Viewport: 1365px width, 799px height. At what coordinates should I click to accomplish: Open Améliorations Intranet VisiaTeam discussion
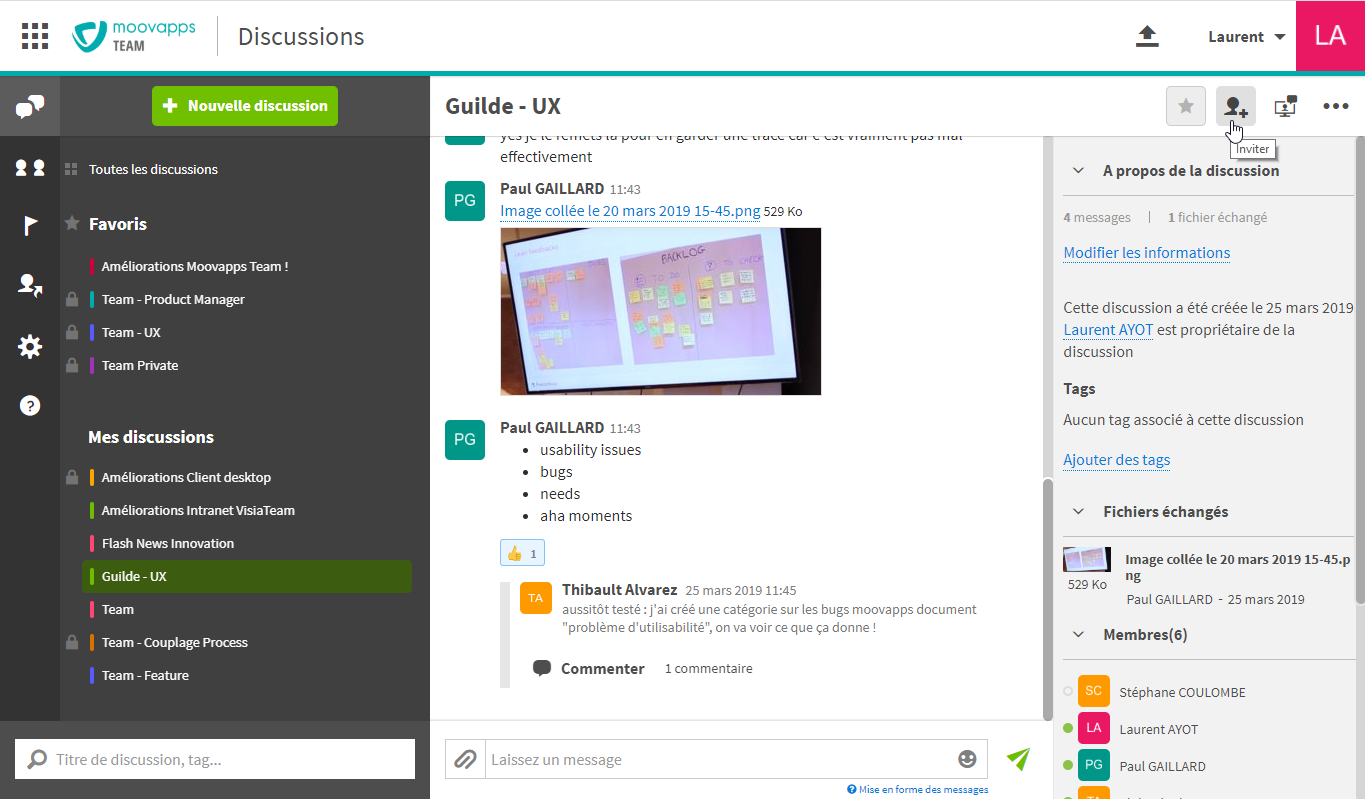198,510
